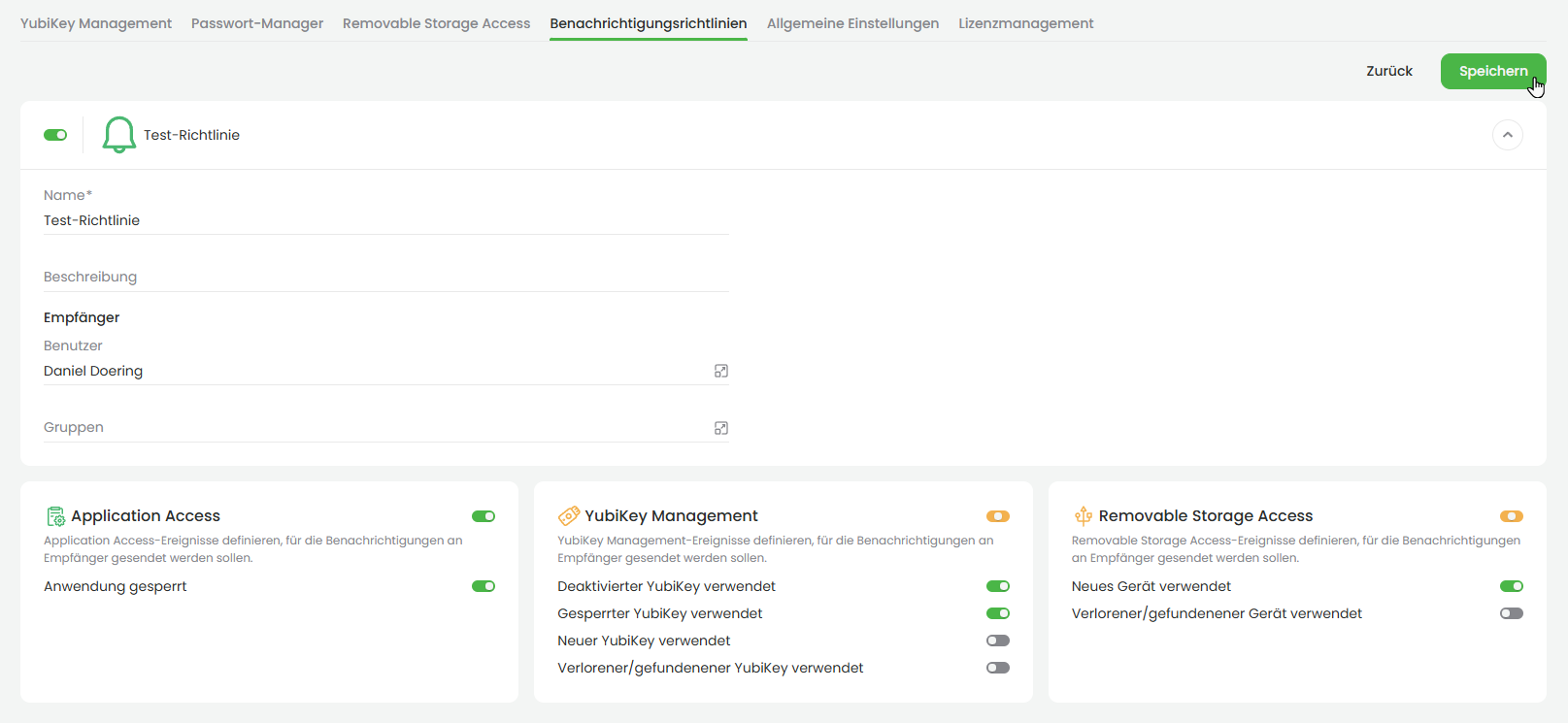
Task: Open the Lizenzmanagement tab
Action: tap(1025, 23)
